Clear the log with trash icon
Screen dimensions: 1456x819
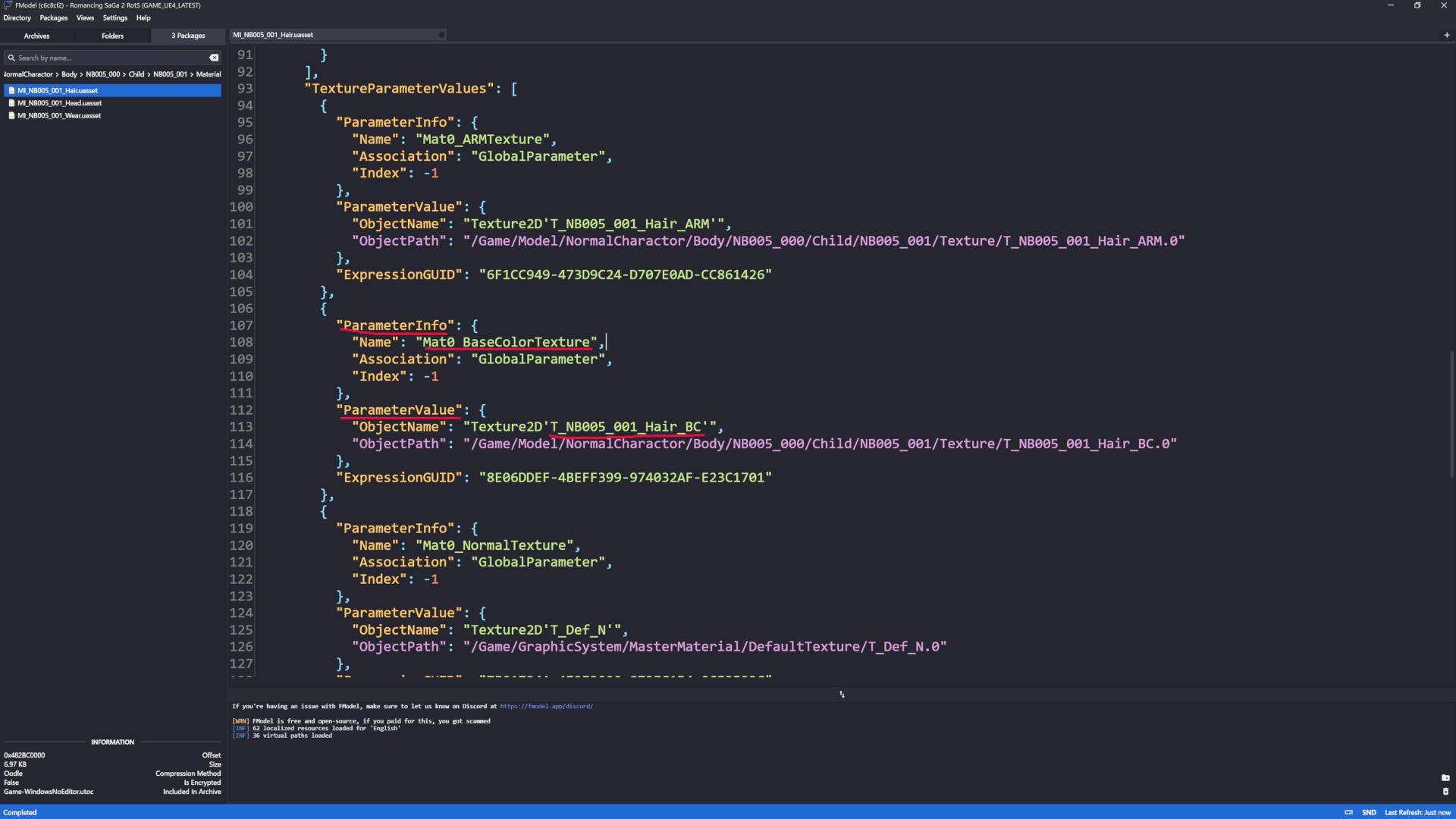click(x=1445, y=792)
